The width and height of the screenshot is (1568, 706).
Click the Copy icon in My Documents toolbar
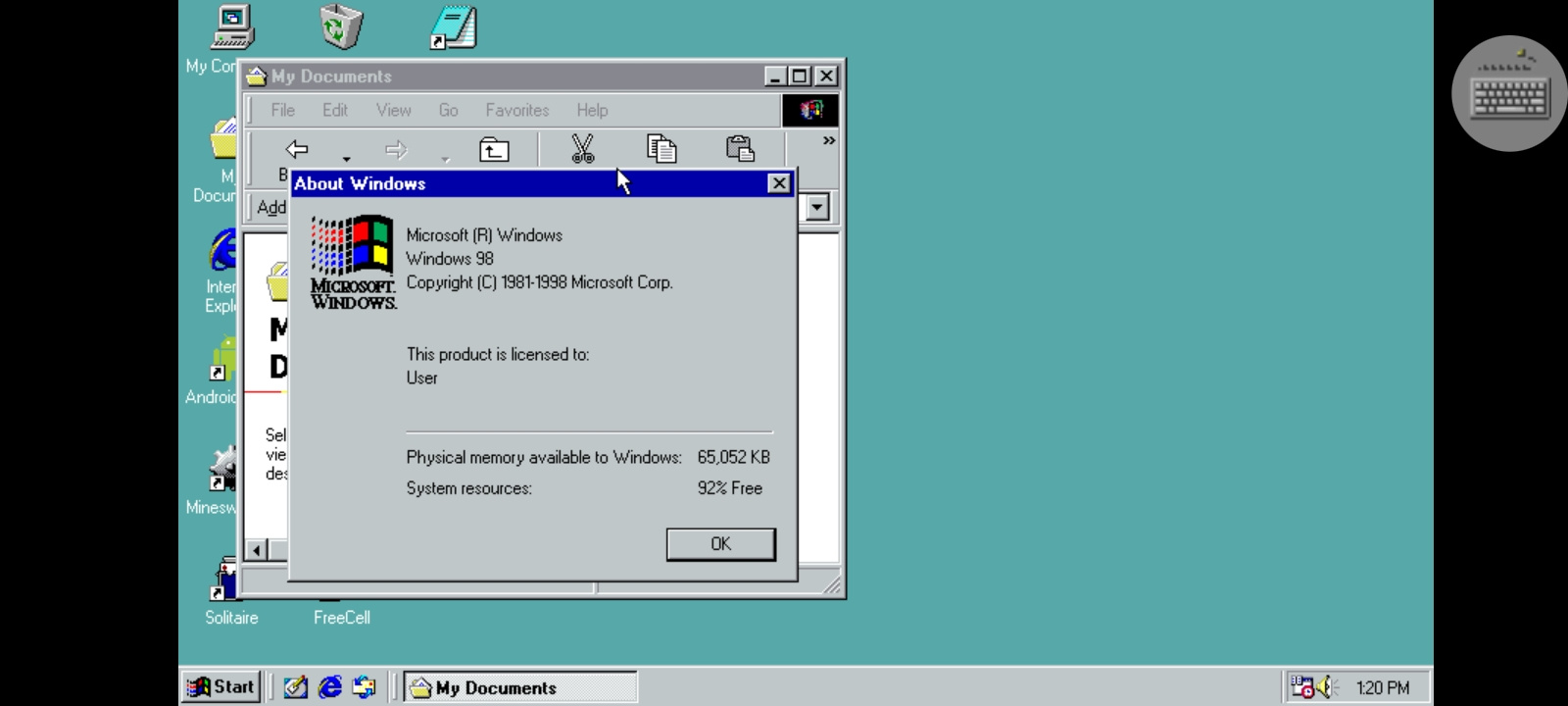(661, 149)
